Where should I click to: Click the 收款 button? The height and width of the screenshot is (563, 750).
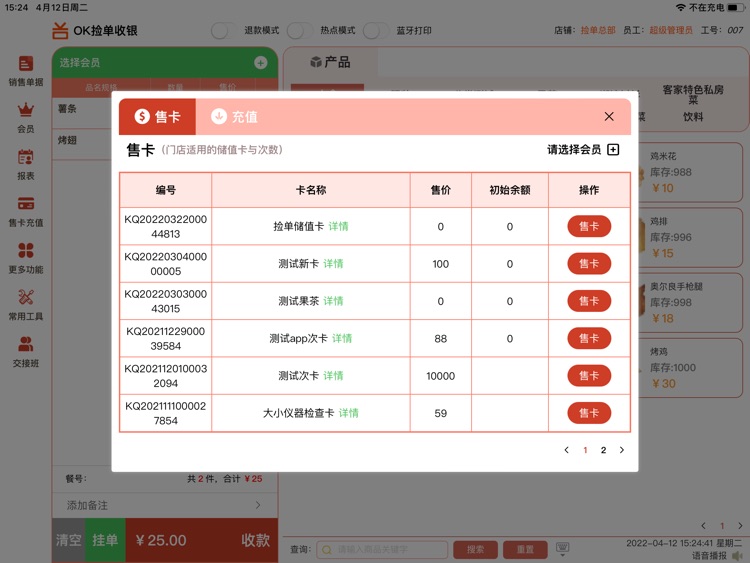click(x=255, y=540)
